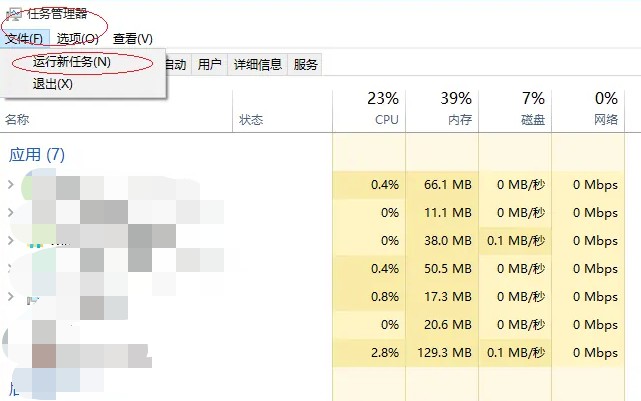Switch to the 用户 tab
The height and width of the screenshot is (401, 641).
pos(209,65)
